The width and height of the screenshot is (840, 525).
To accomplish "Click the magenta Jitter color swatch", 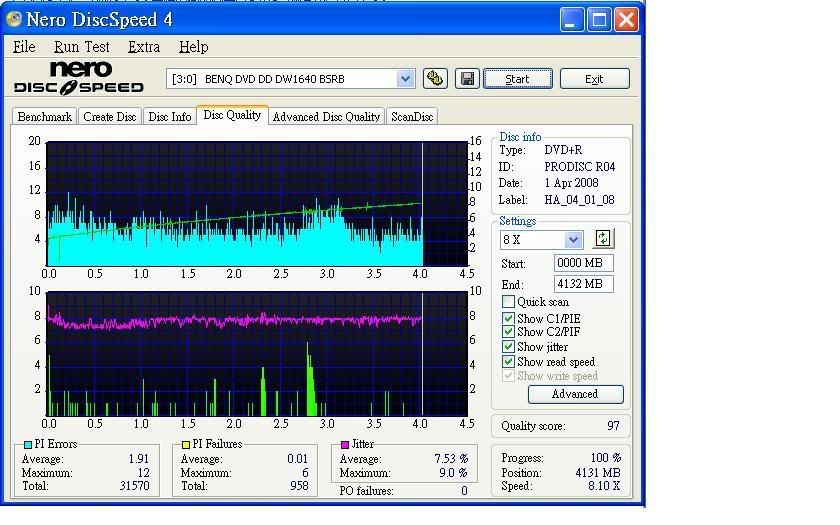I will 345,445.
